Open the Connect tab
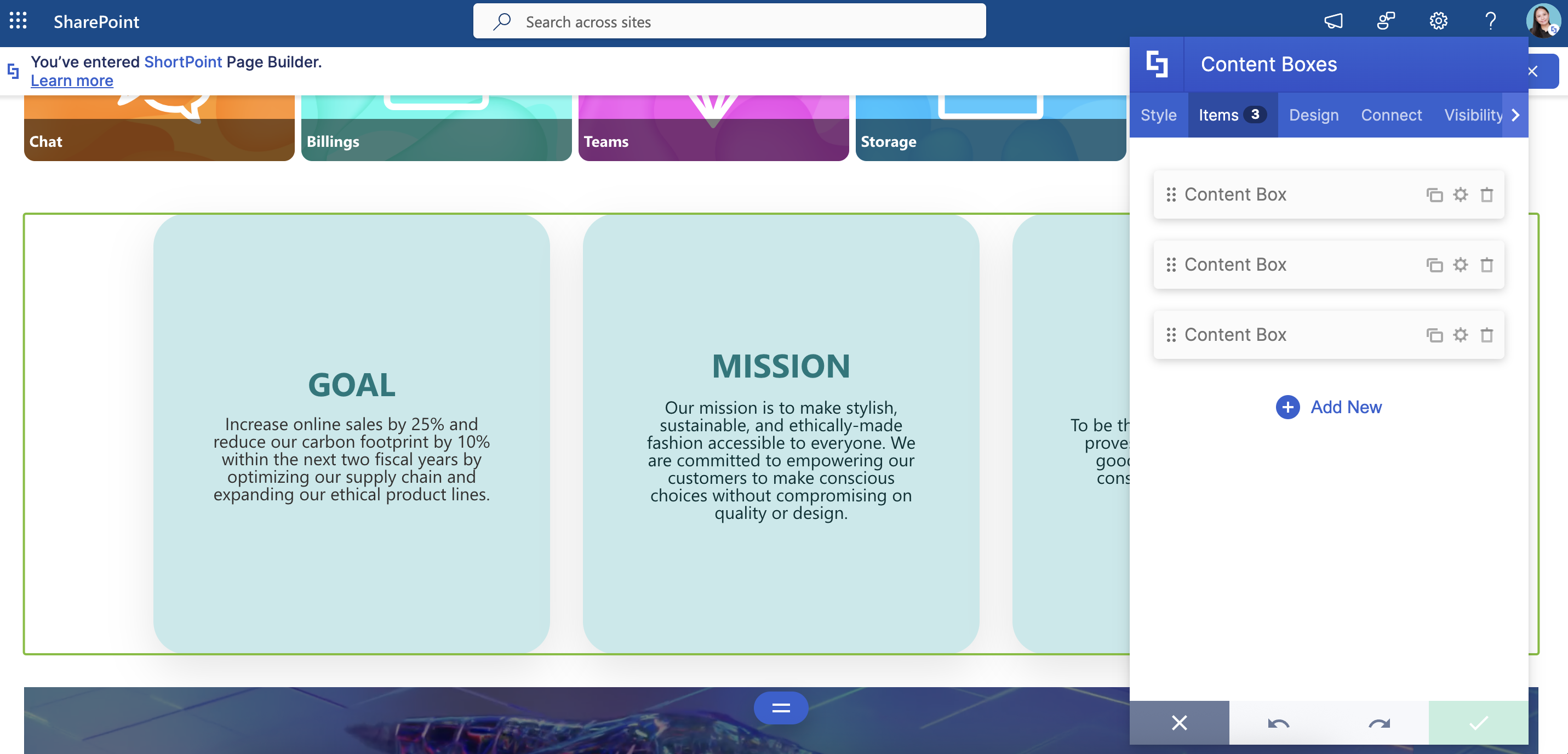This screenshot has height=754, width=1568. pos(1391,115)
